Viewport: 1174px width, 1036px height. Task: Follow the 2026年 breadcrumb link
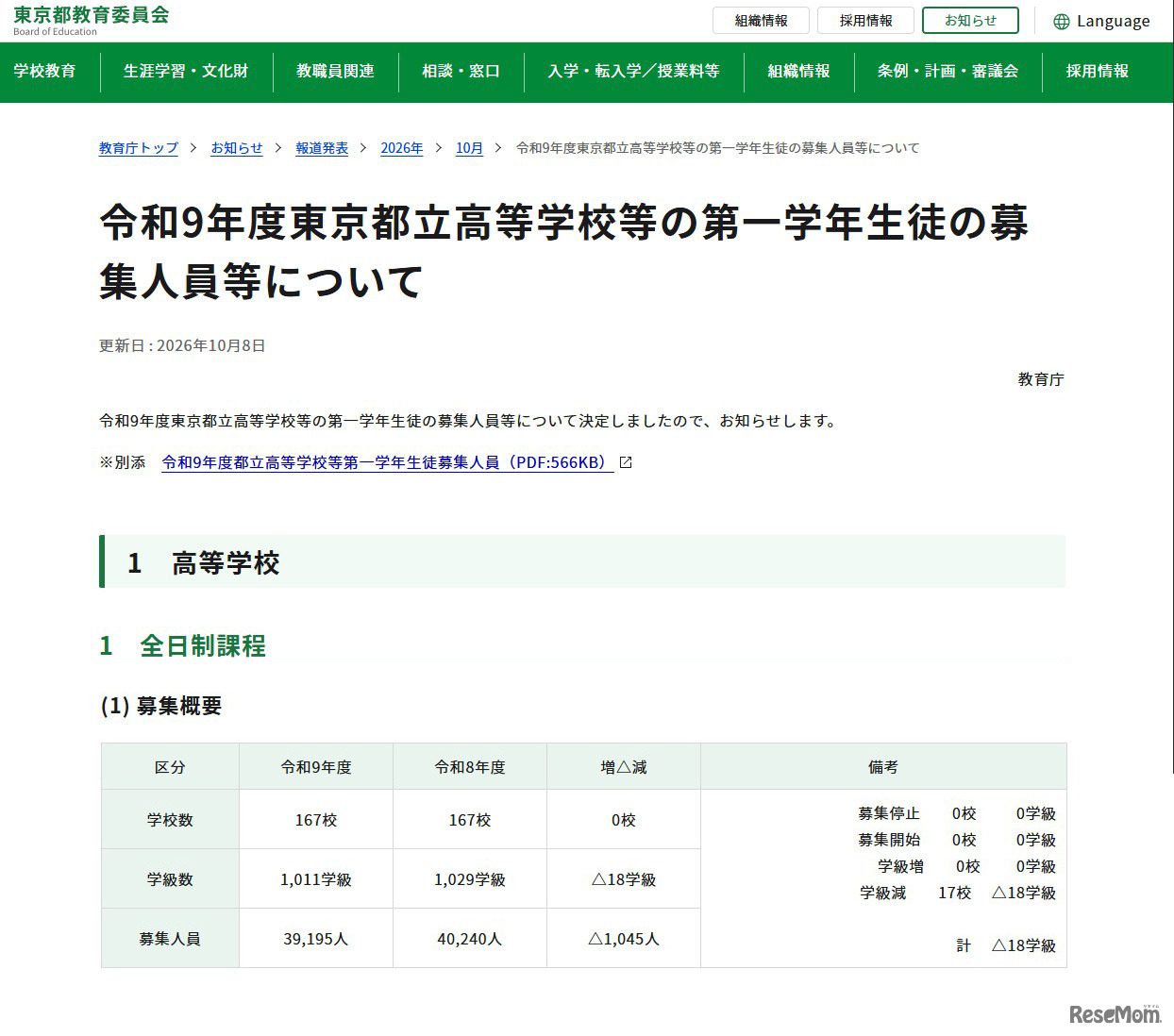click(x=402, y=148)
